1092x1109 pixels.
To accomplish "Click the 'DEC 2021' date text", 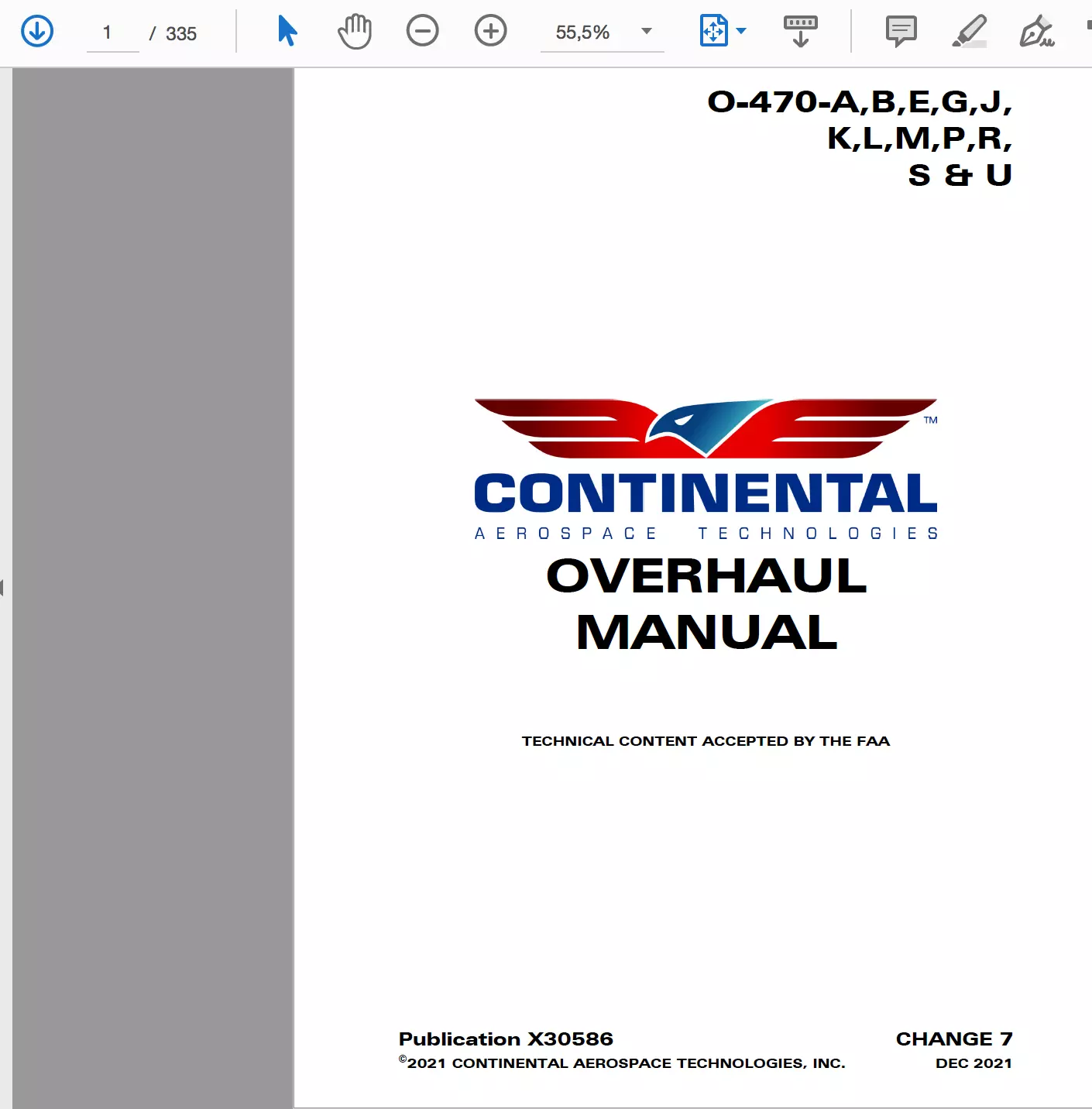I will coord(974,1063).
